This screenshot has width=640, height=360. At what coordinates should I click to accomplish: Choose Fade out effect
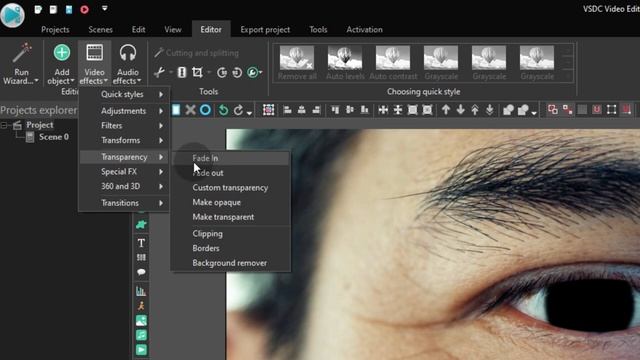coord(231,173)
